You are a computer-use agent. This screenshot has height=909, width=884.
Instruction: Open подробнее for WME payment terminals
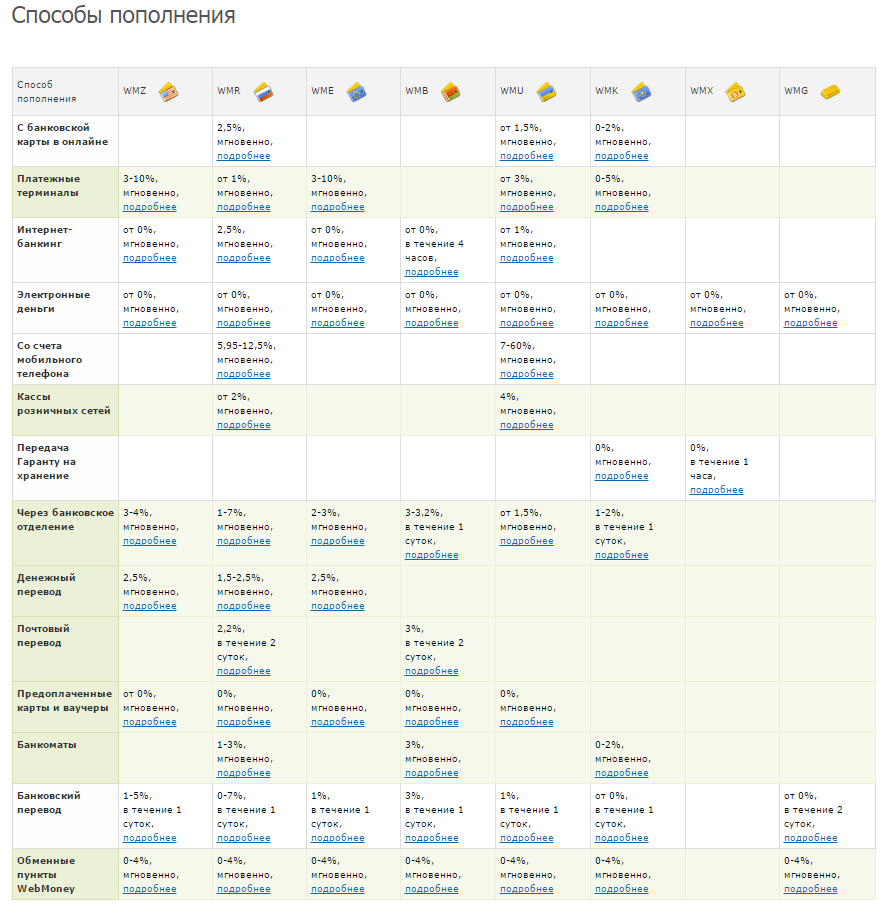coord(337,207)
